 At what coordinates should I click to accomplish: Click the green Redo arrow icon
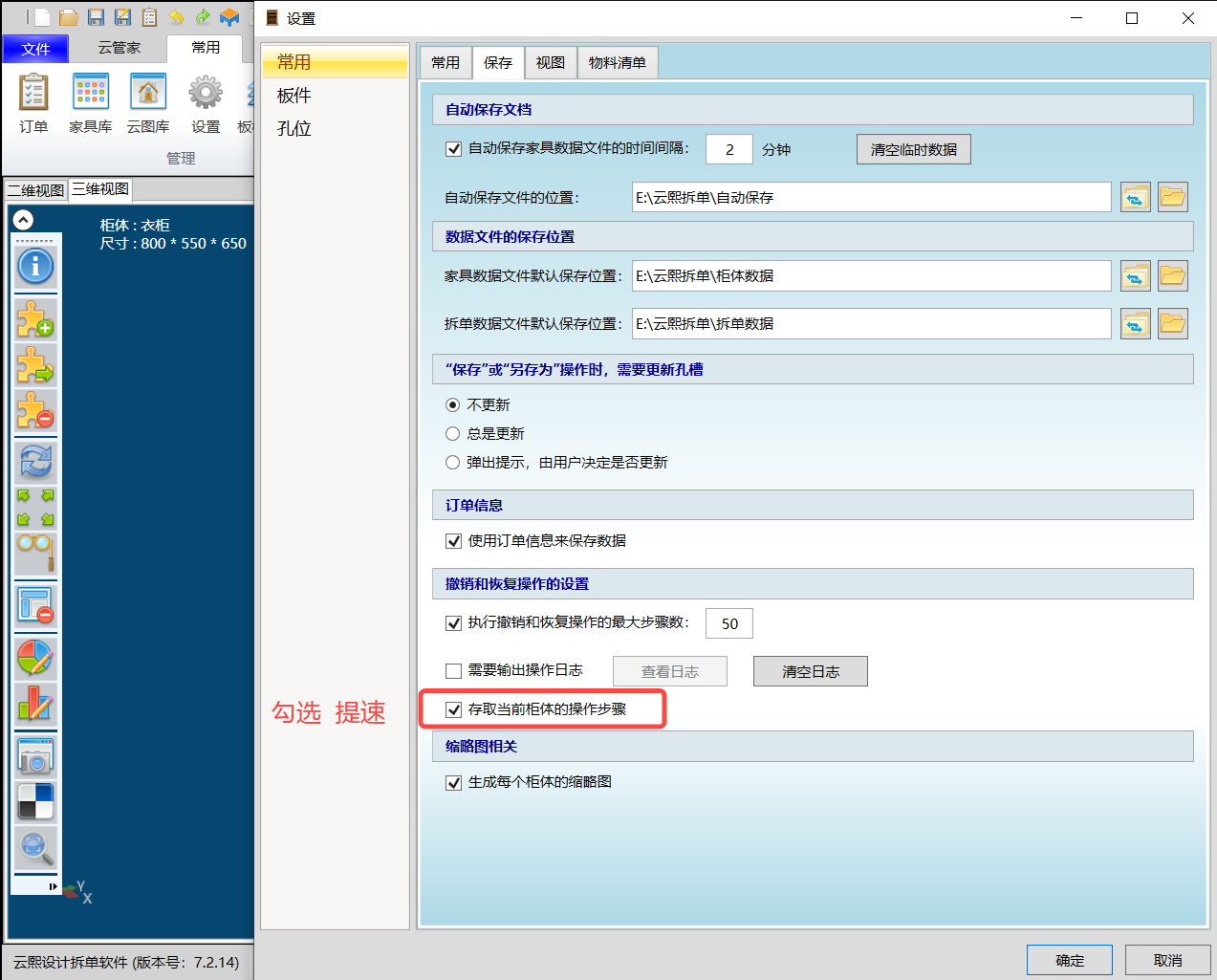(203, 17)
